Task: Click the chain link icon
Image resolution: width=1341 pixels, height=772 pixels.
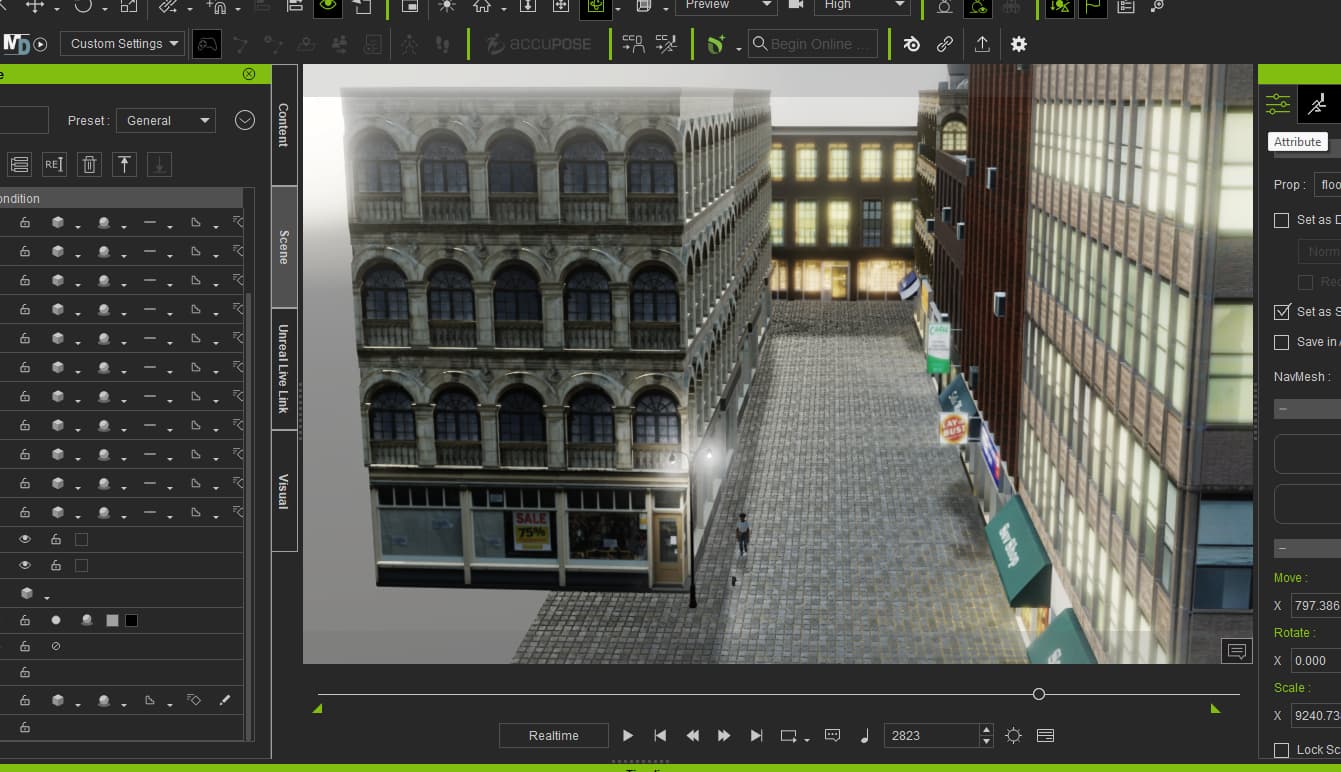Action: point(945,44)
